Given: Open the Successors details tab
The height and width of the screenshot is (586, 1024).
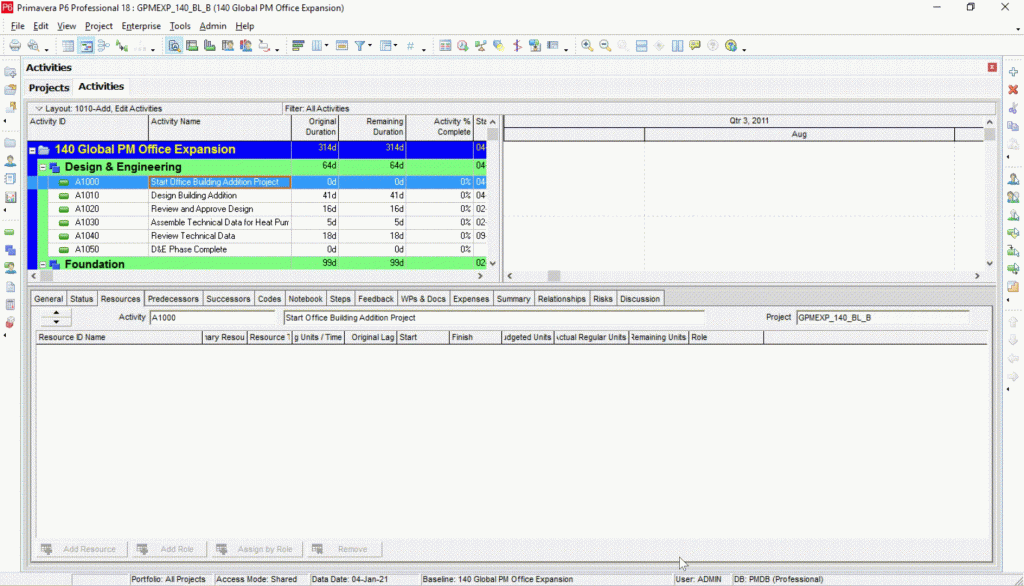Looking at the screenshot, I should [228, 299].
